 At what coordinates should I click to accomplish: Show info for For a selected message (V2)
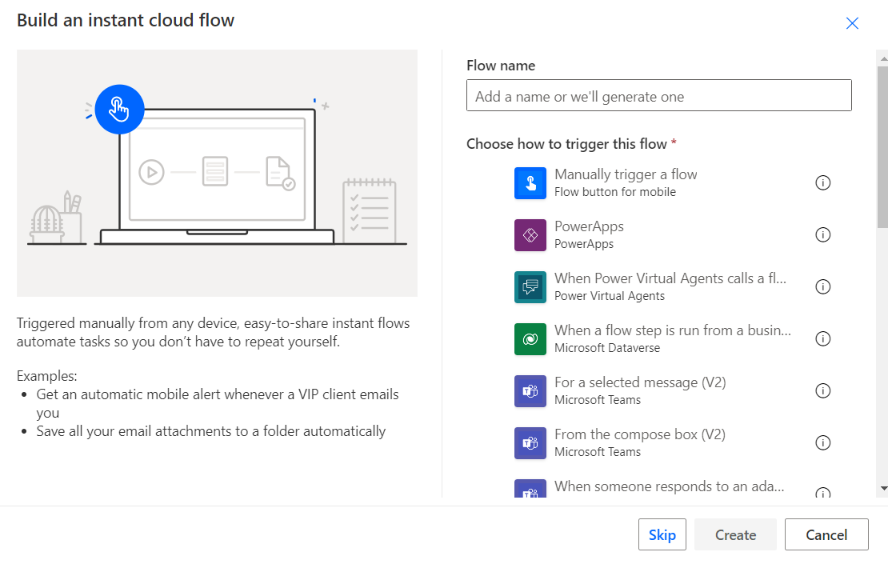tap(823, 391)
